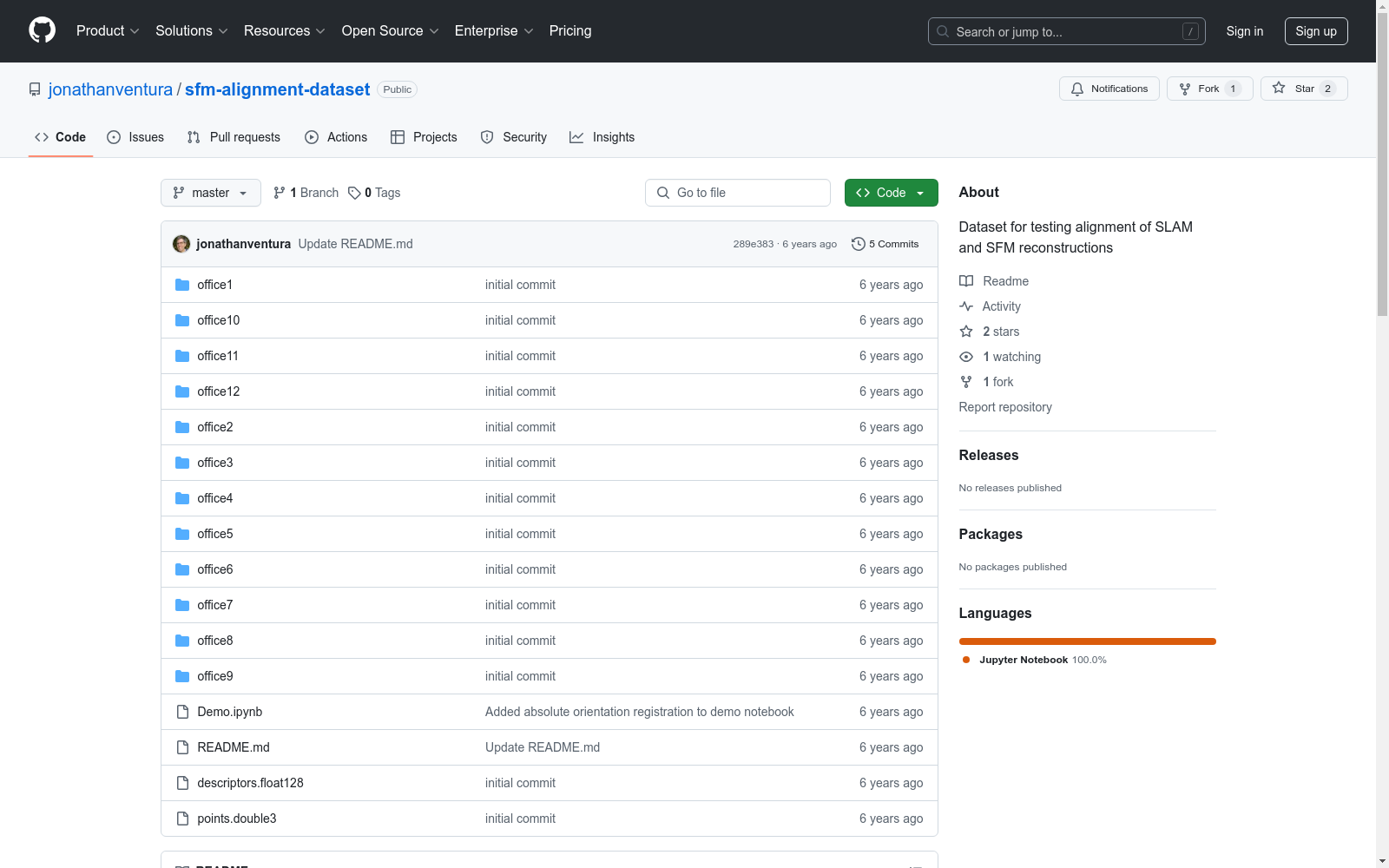This screenshot has height=868, width=1389.
Task: Click the README.md file icon
Action: point(182,747)
